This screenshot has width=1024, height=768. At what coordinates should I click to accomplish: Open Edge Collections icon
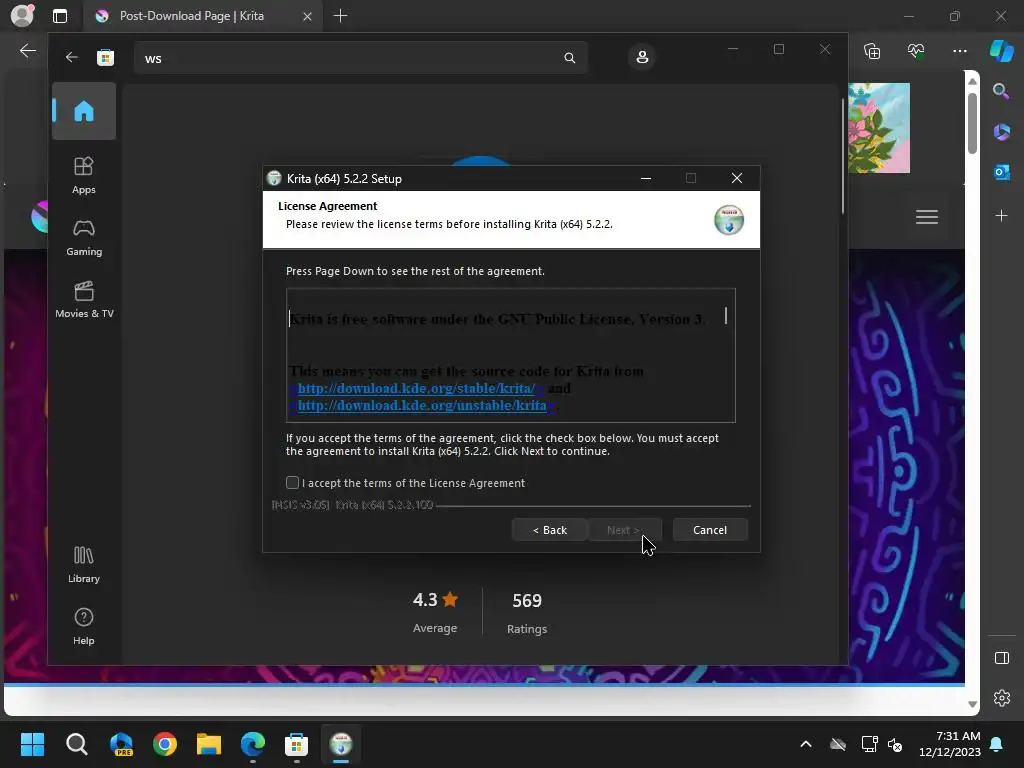(872, 51)
